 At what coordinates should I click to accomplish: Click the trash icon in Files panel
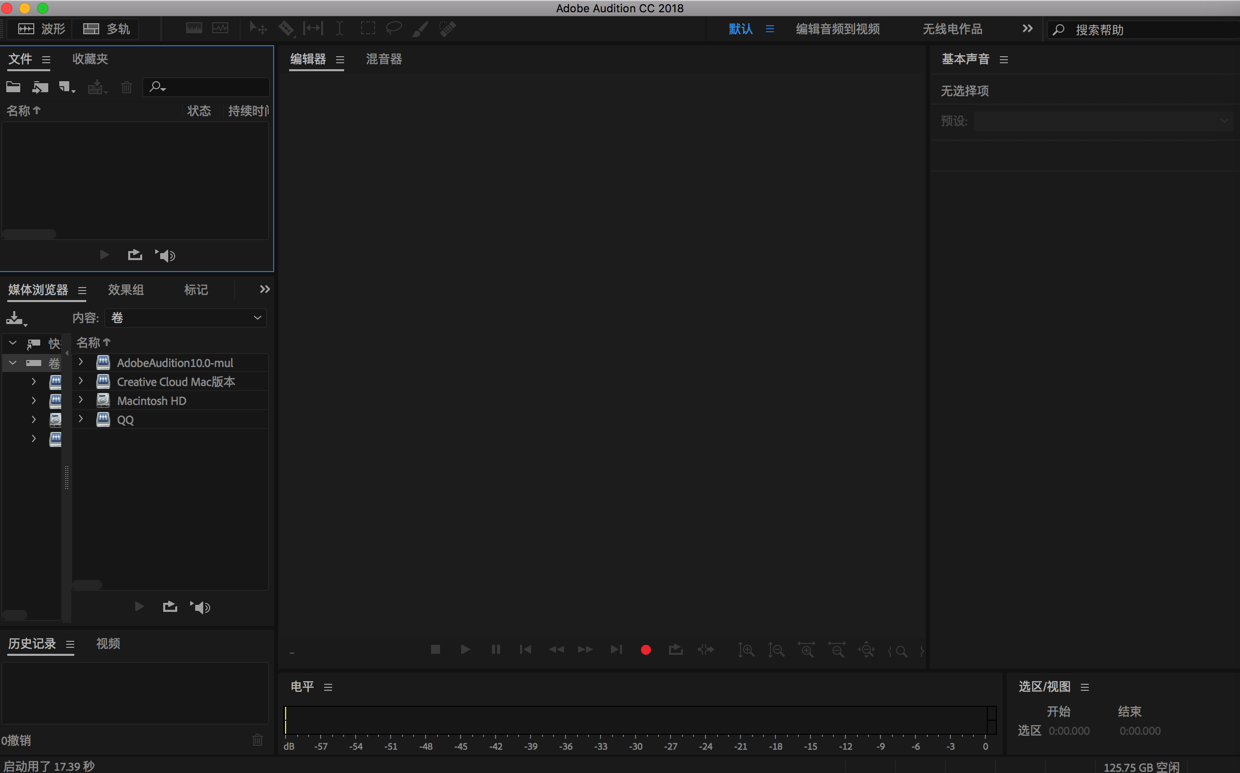(x=127, y=87)
